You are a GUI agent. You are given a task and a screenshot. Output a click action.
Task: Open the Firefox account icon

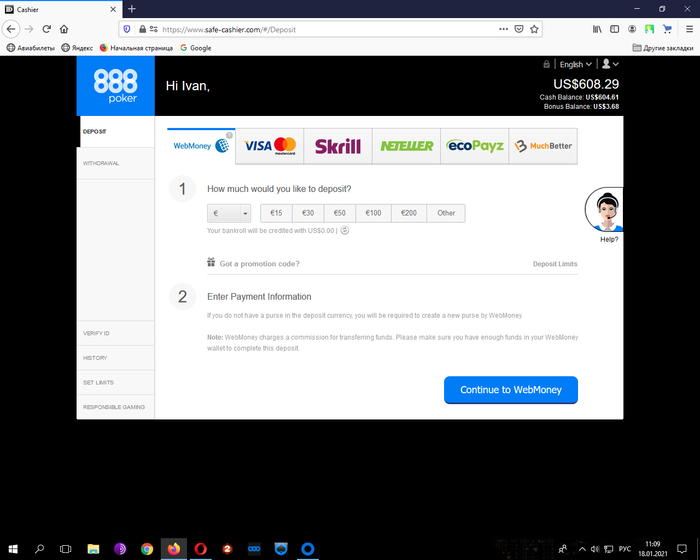pos(632,29)
